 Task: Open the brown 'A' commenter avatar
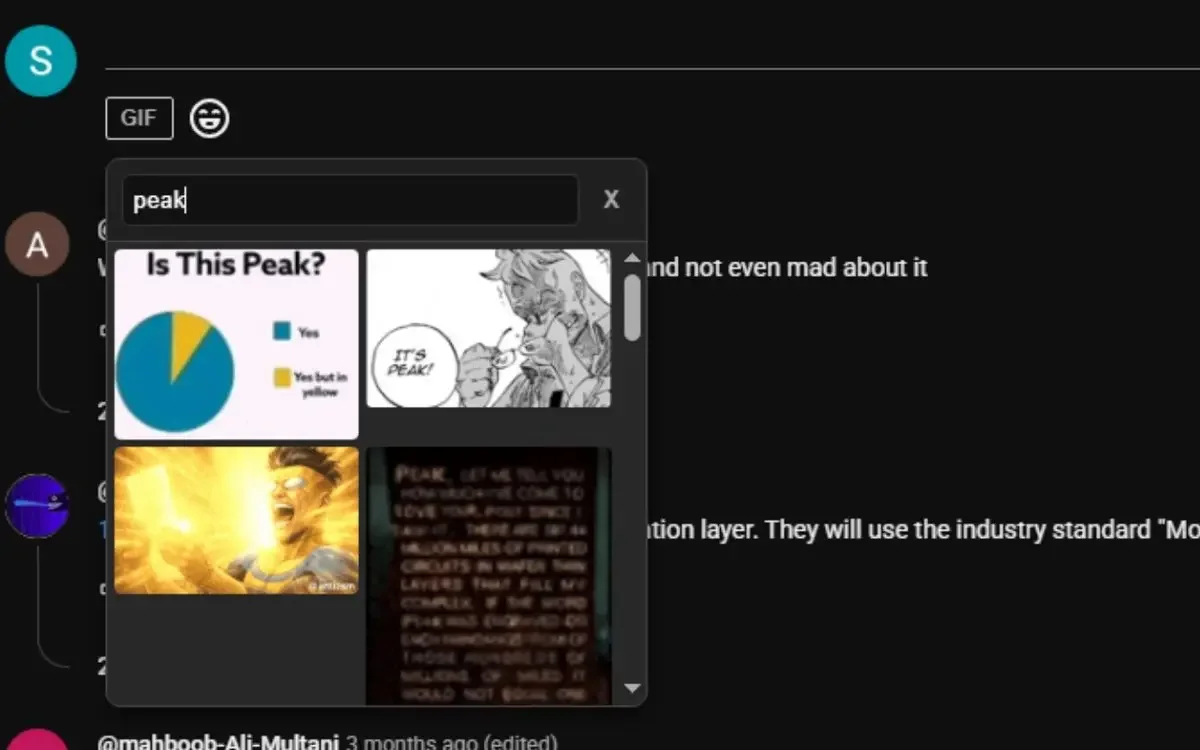[x=37, y=244]
